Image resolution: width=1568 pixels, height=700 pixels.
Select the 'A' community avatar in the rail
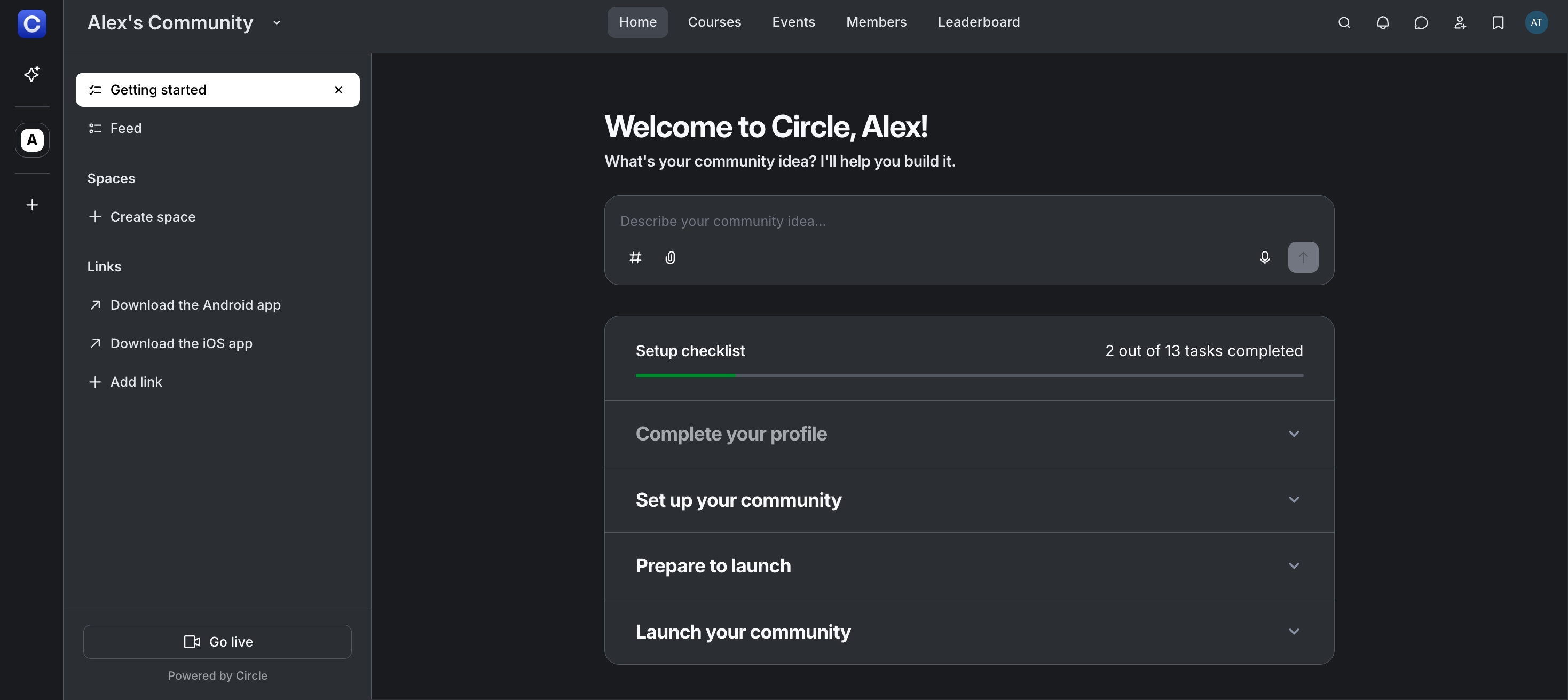coord(31,140)
